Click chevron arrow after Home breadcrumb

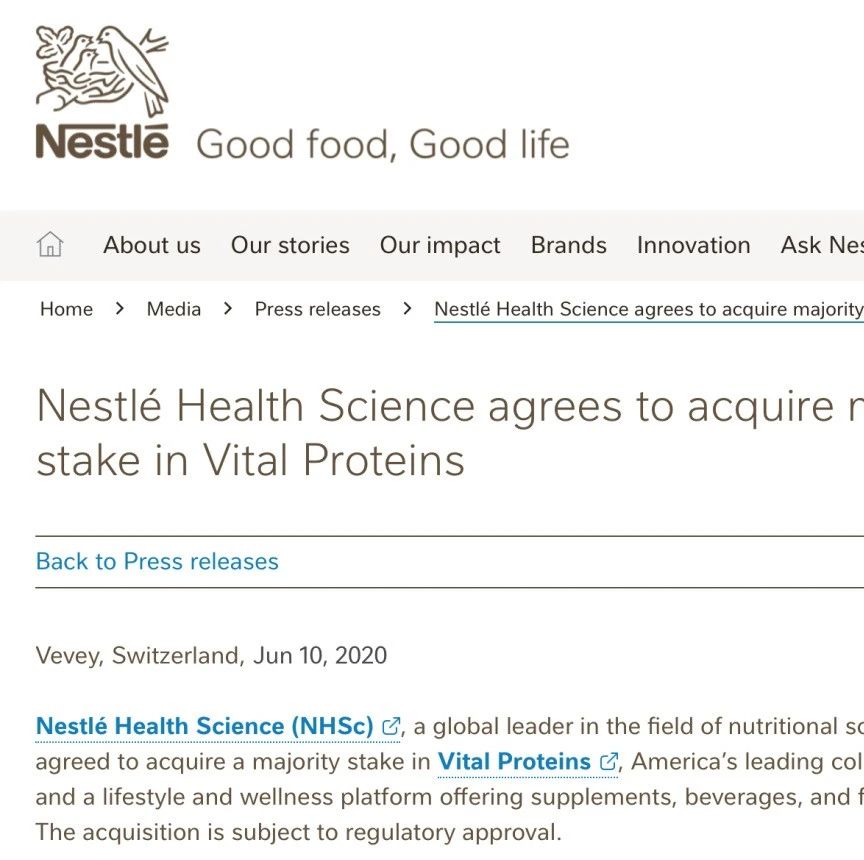(120, 309)
